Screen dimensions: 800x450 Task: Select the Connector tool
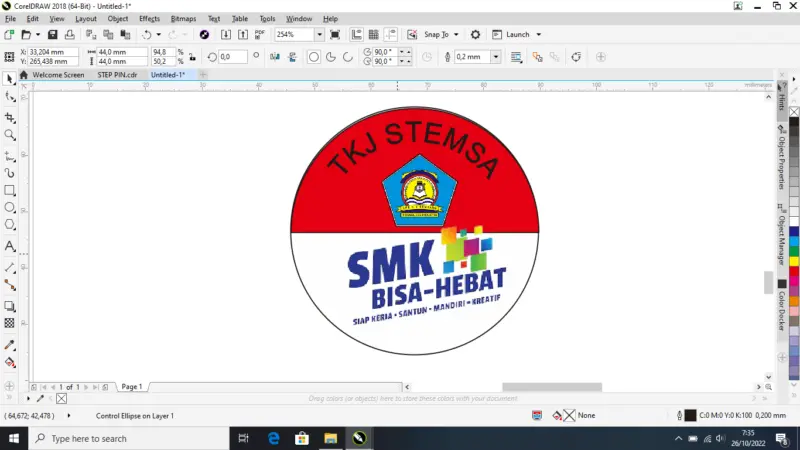(9, 285)
